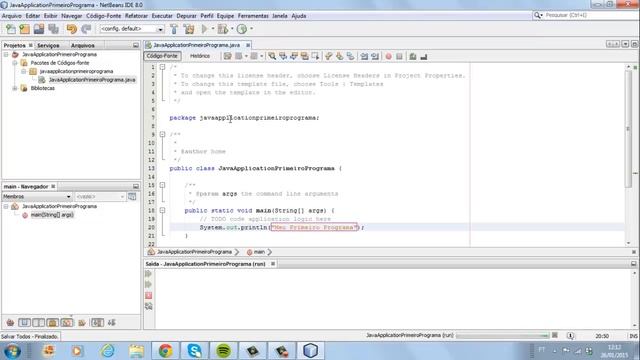Click the Pesquisar search field
The height and width of the screenshot is (360, 640).
[590, 15]
